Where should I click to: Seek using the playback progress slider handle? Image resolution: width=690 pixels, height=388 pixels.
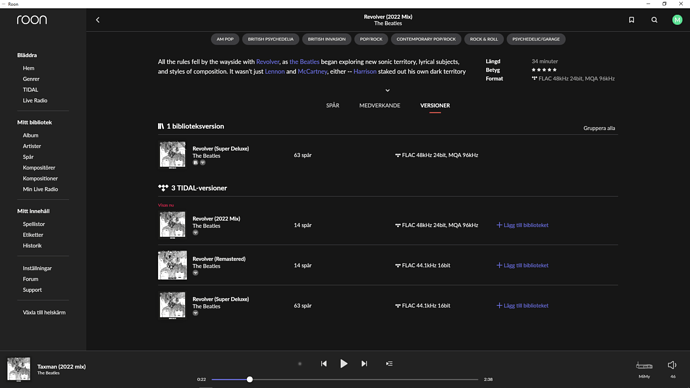click(x=250, y=379)
